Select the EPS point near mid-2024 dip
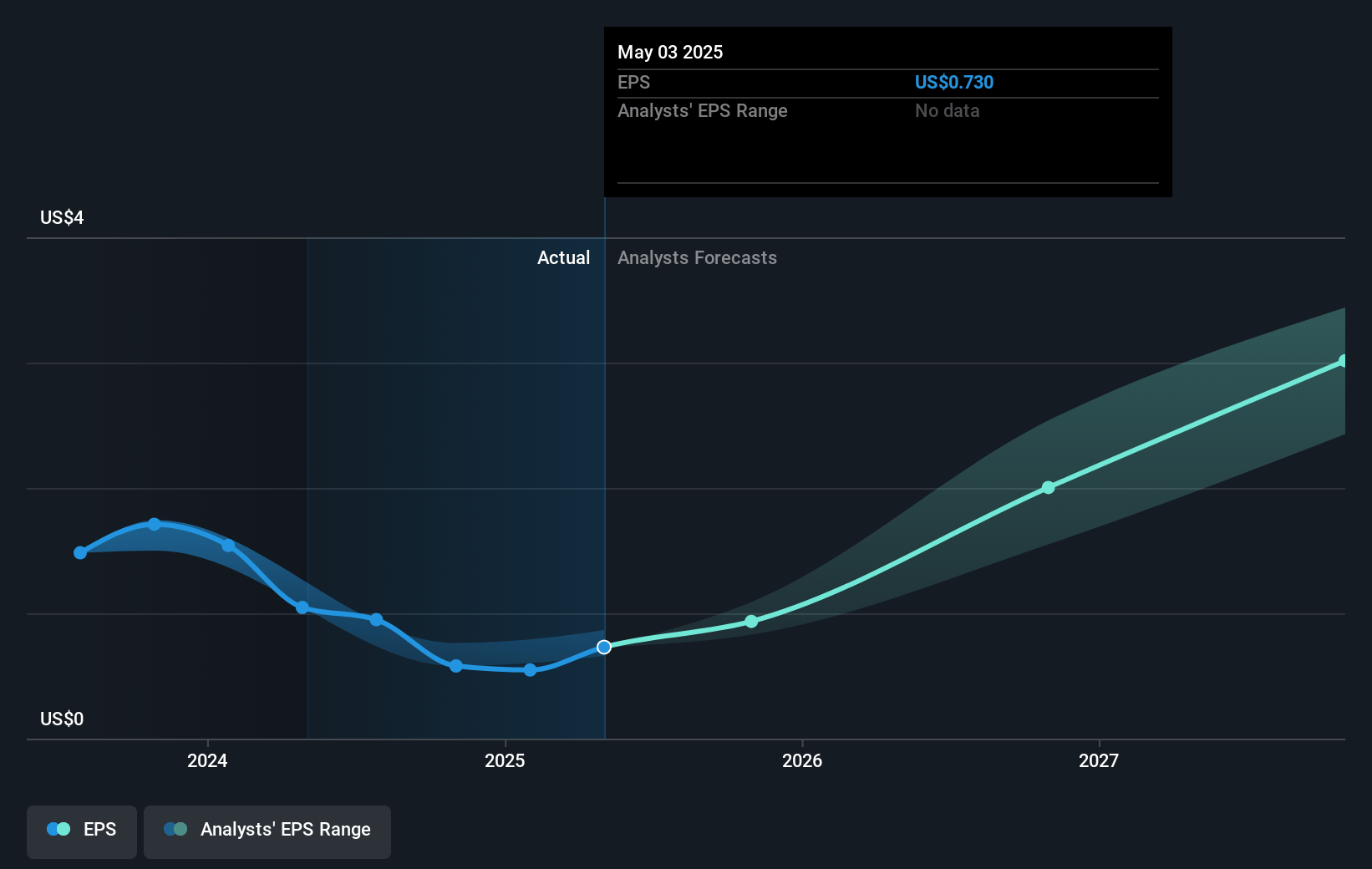The image size is (1372, 869). [302, 607]
